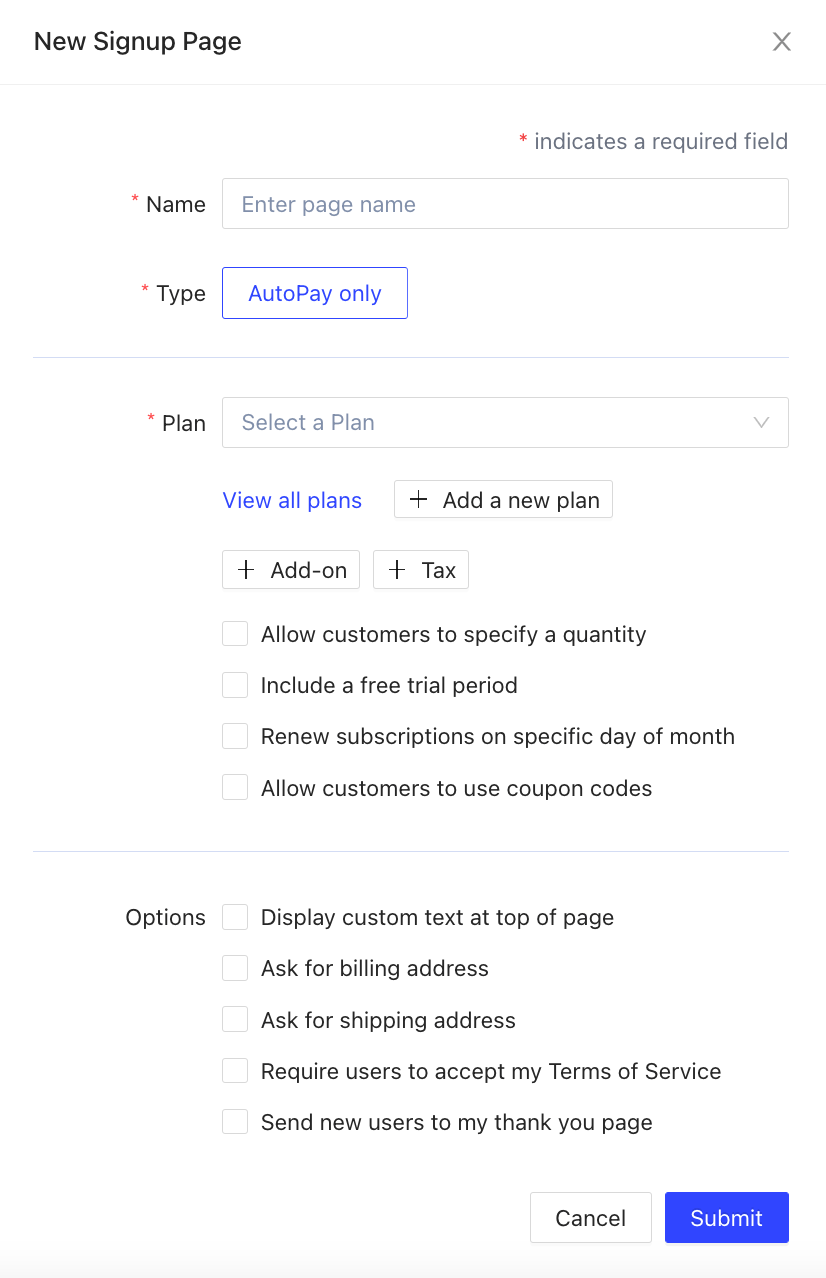Image resolution: width=826 pixels, height=1278 pixels.
Task: Check Send new users to thank you page
Action: point(235,1122)
